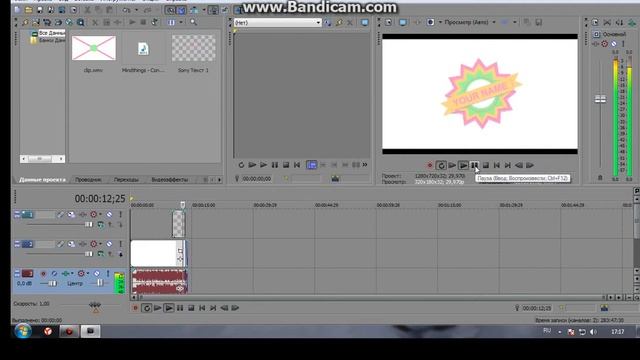Switch to the Данные проекта tab

click(x=42, y=180)
